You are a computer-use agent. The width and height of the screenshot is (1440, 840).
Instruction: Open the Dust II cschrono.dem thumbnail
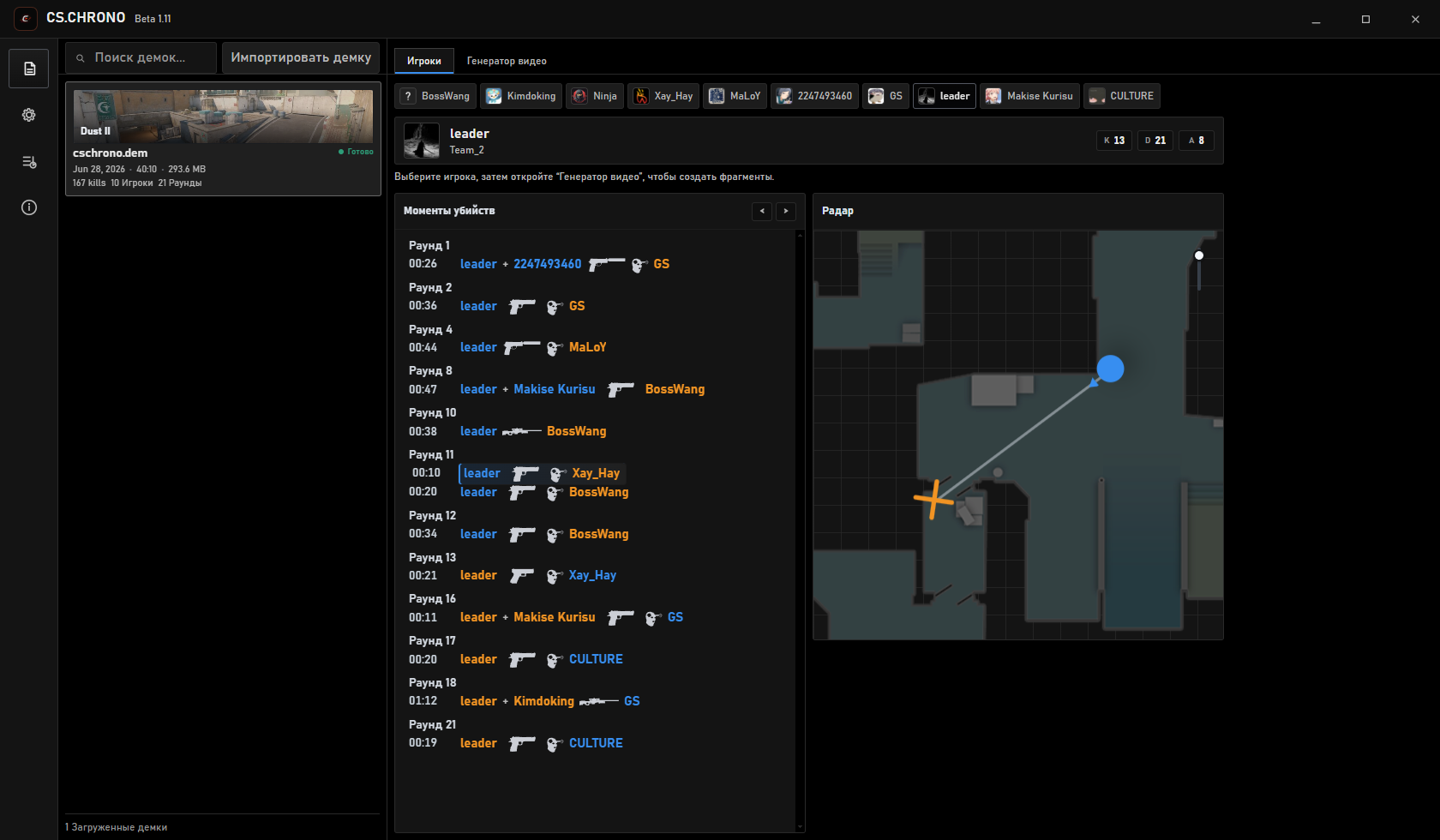pos(223,117)
